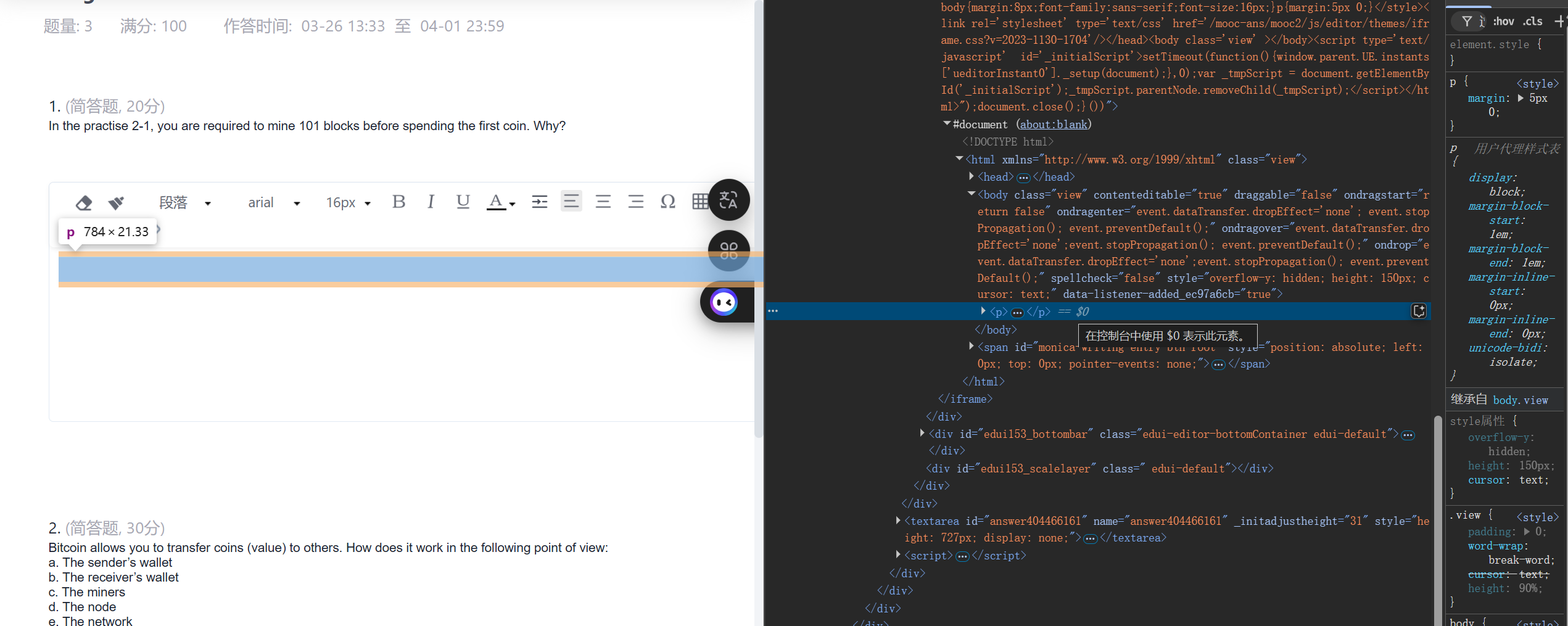Collapse the #document node
Image resolution: width=1568 pixels, height=626 pixels.
pos(947,124)
